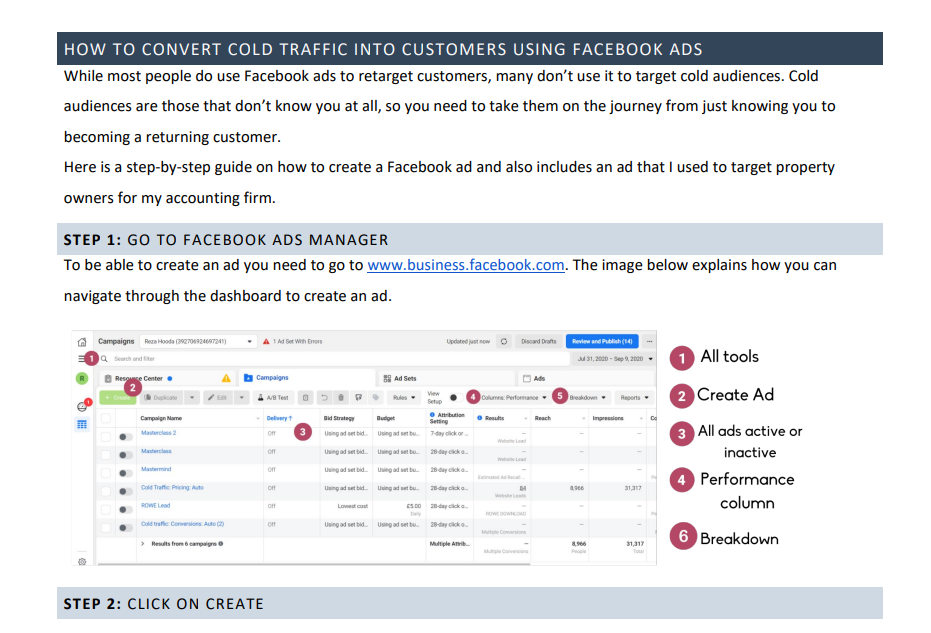Click info icon on Attribution Setting column
931x633 pixels.
(x=432, y=415)
